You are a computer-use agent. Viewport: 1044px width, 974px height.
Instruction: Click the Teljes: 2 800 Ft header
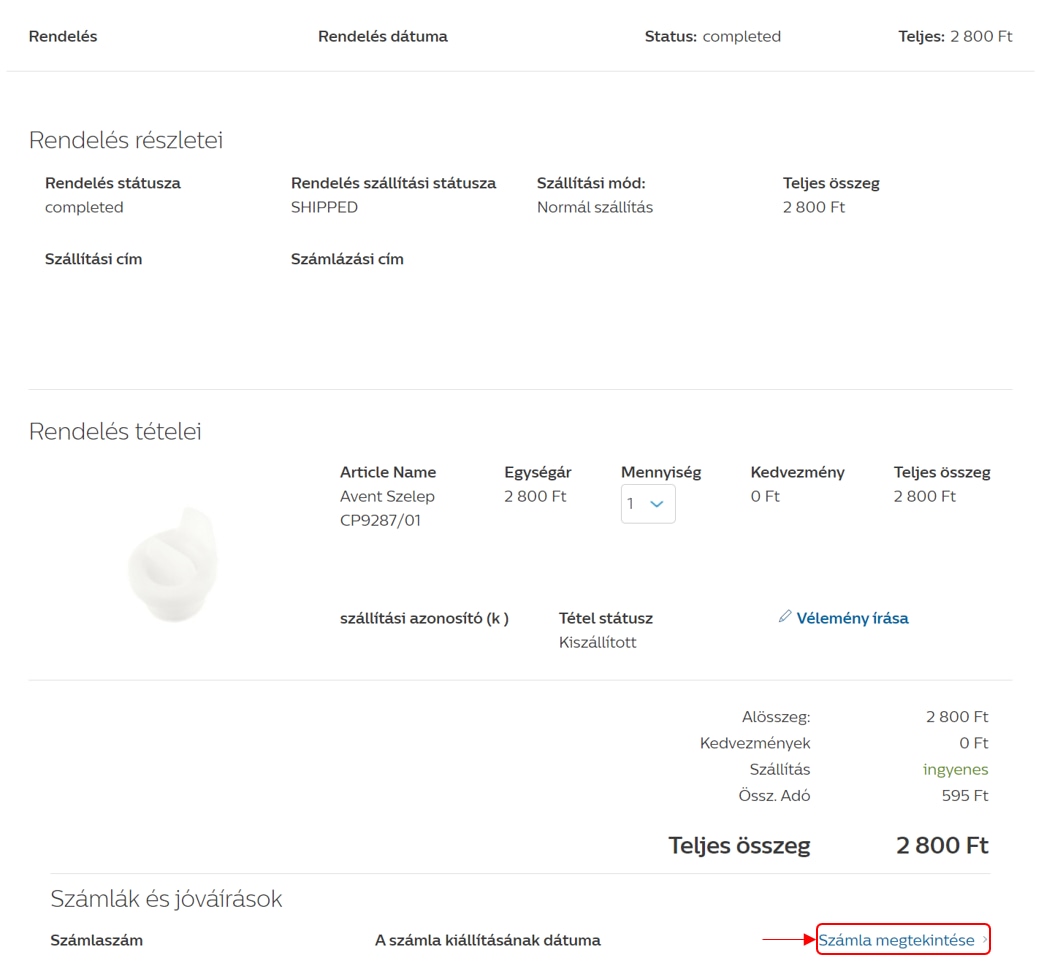click(955, 36)
